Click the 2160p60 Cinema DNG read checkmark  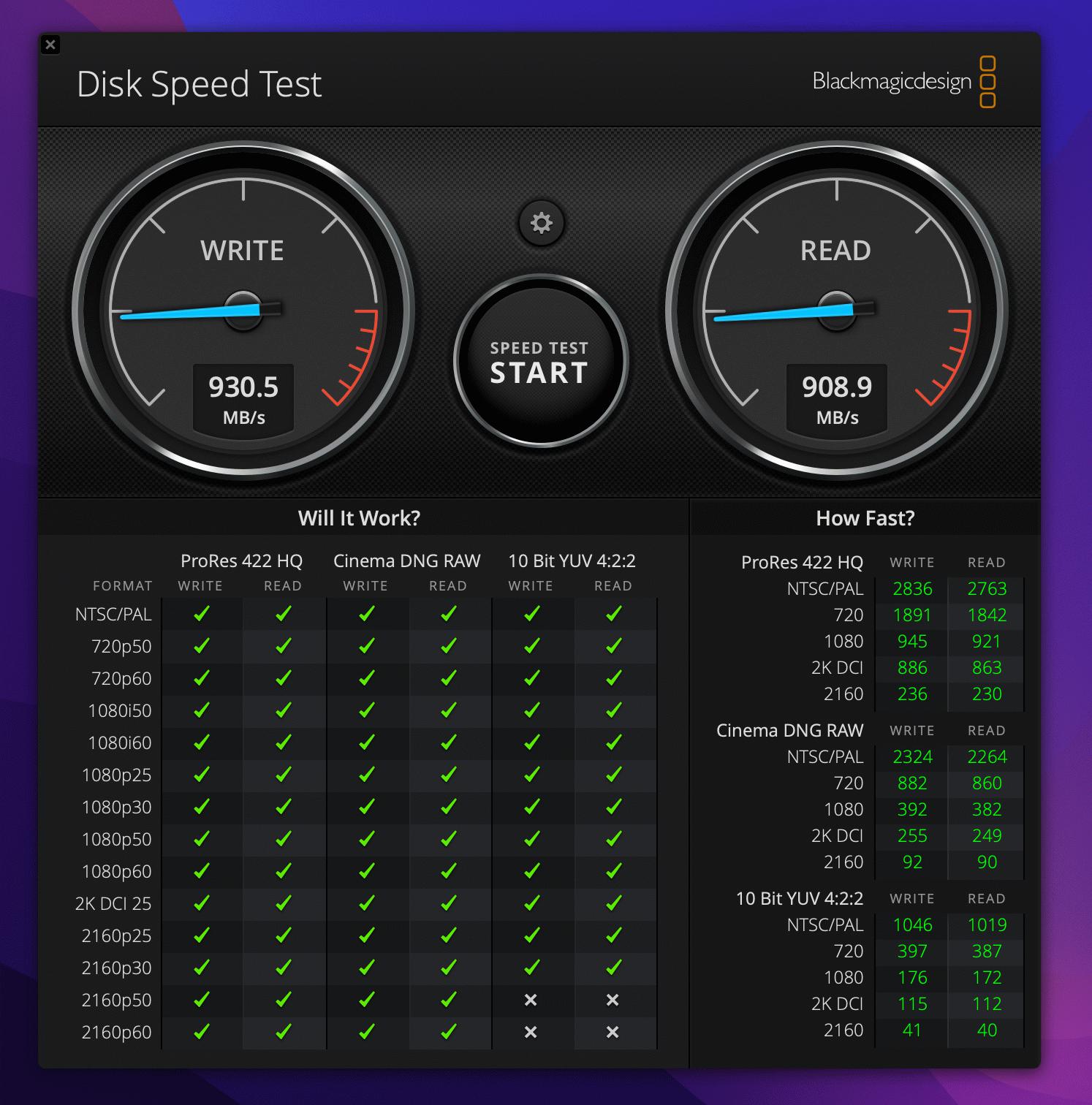click(x=449, y=1032)
